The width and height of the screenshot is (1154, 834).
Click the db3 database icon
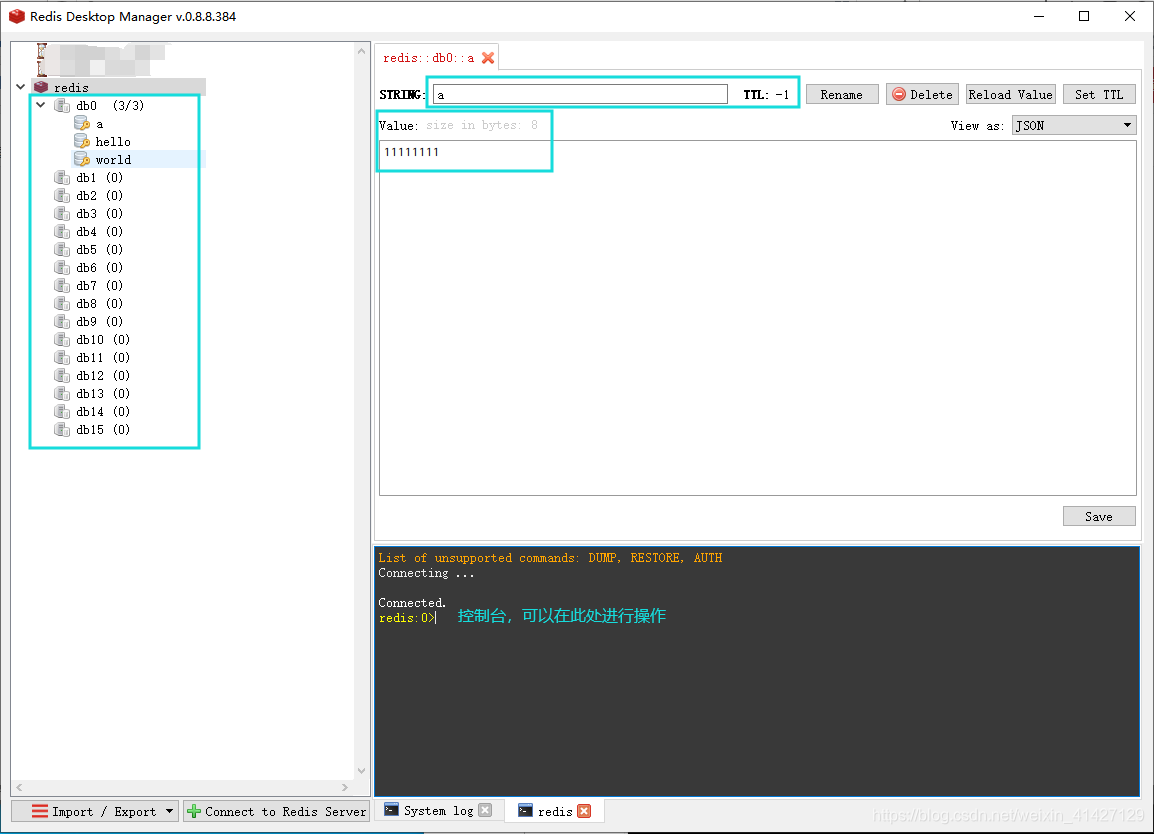click(x=63, y=213)
